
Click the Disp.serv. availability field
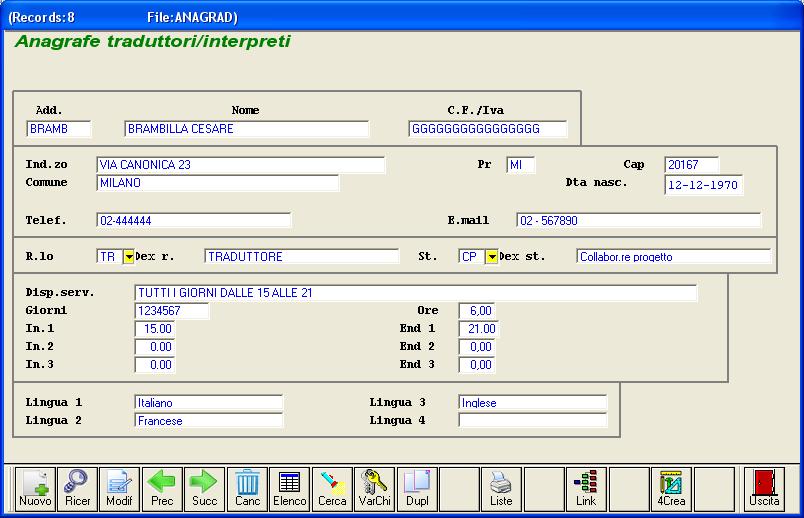415,293
